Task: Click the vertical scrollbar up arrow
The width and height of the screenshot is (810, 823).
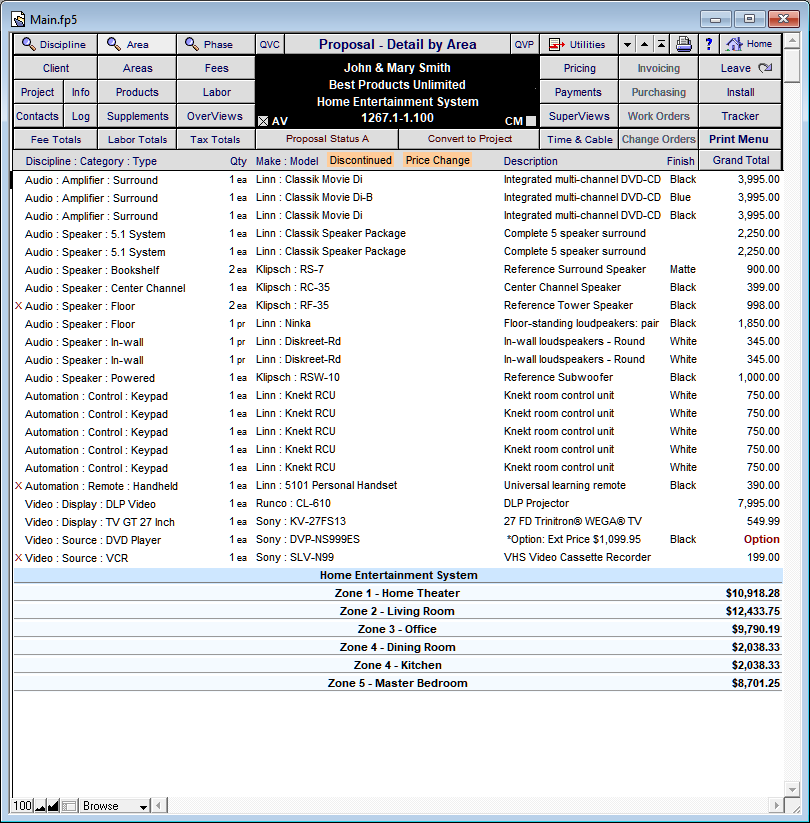Action: click(x=792, y=40)
